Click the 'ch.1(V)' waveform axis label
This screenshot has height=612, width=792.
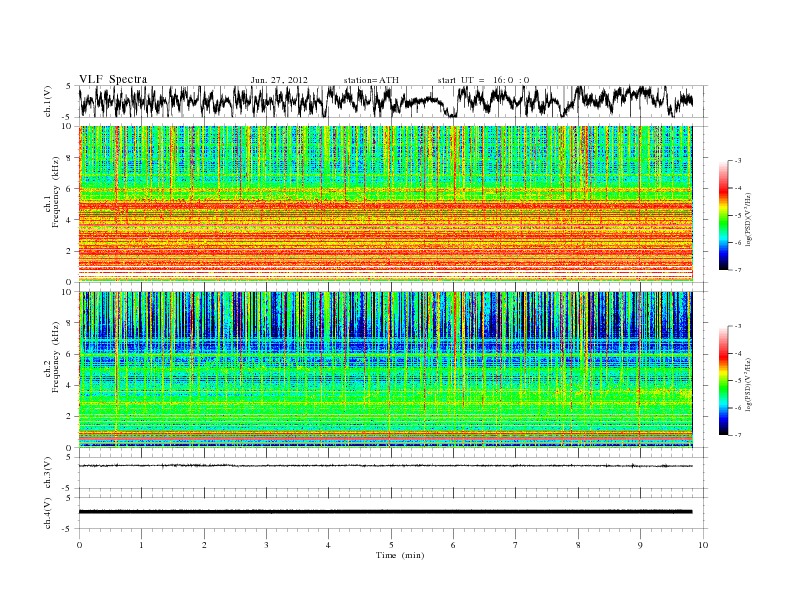pyautogui.click(x=48, y=101)
